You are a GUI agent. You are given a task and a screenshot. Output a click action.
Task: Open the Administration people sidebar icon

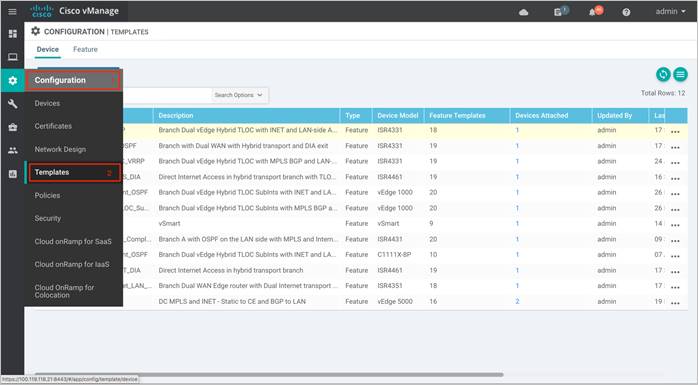[x=12, y=150]
